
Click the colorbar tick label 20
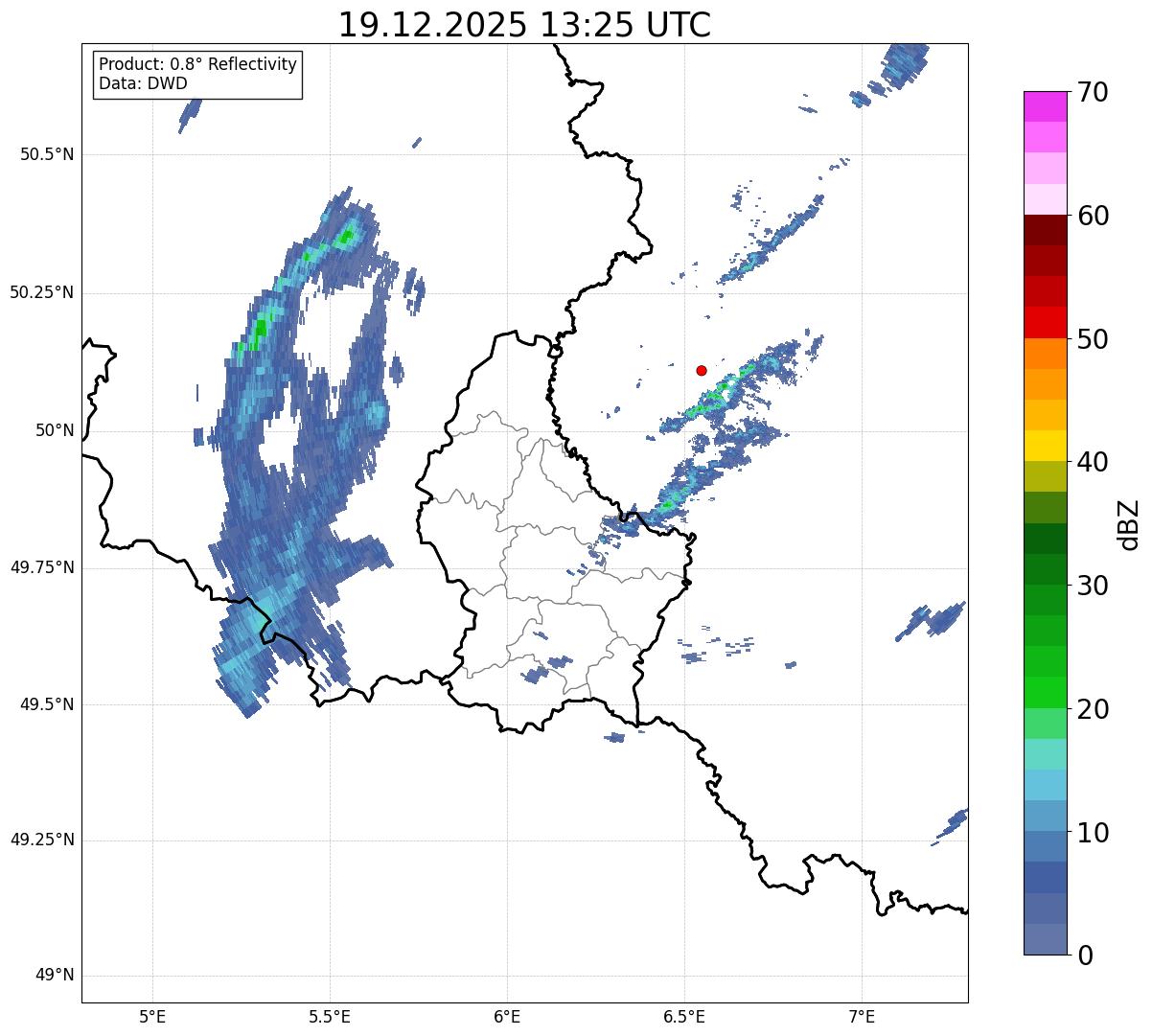pos(1093,709)
